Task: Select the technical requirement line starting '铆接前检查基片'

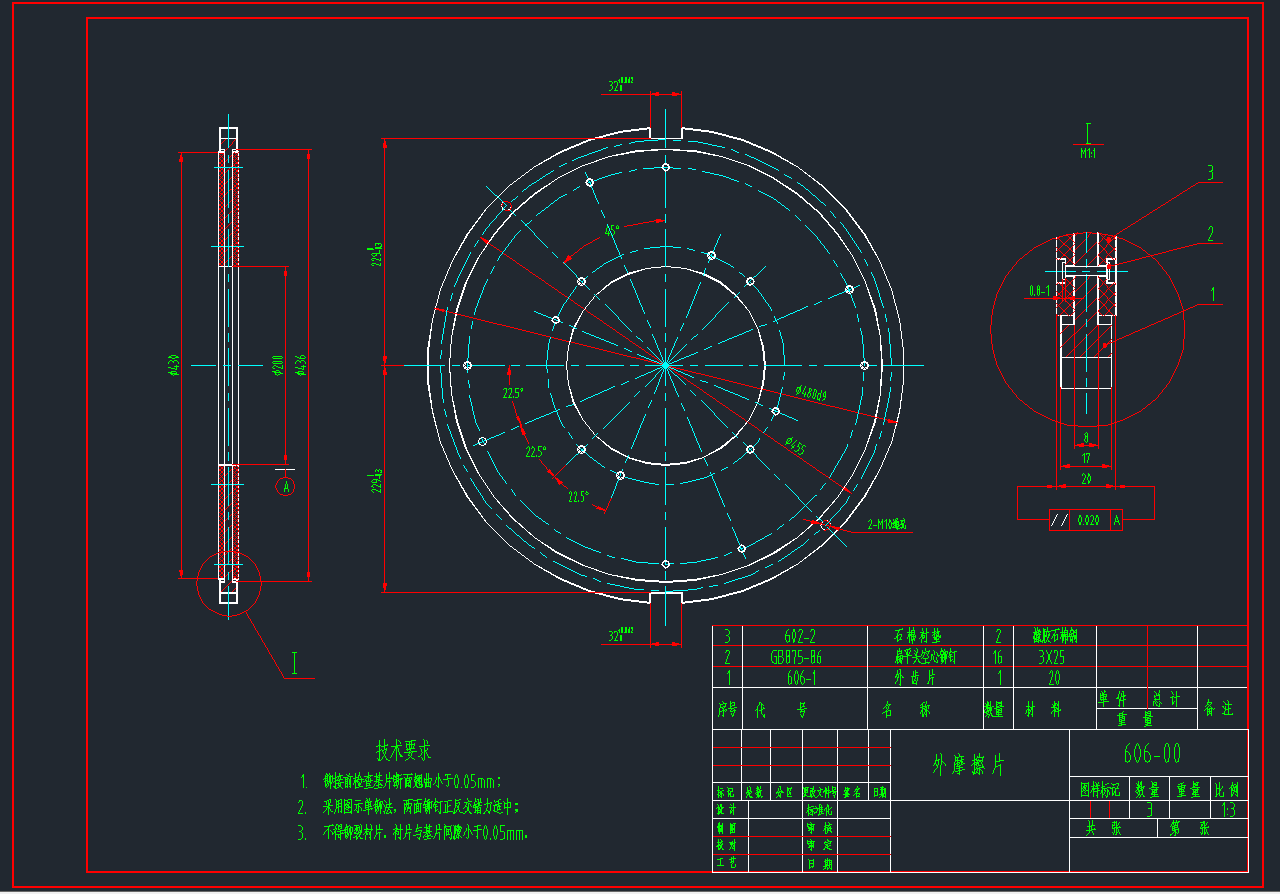Action: click(401, 781)
